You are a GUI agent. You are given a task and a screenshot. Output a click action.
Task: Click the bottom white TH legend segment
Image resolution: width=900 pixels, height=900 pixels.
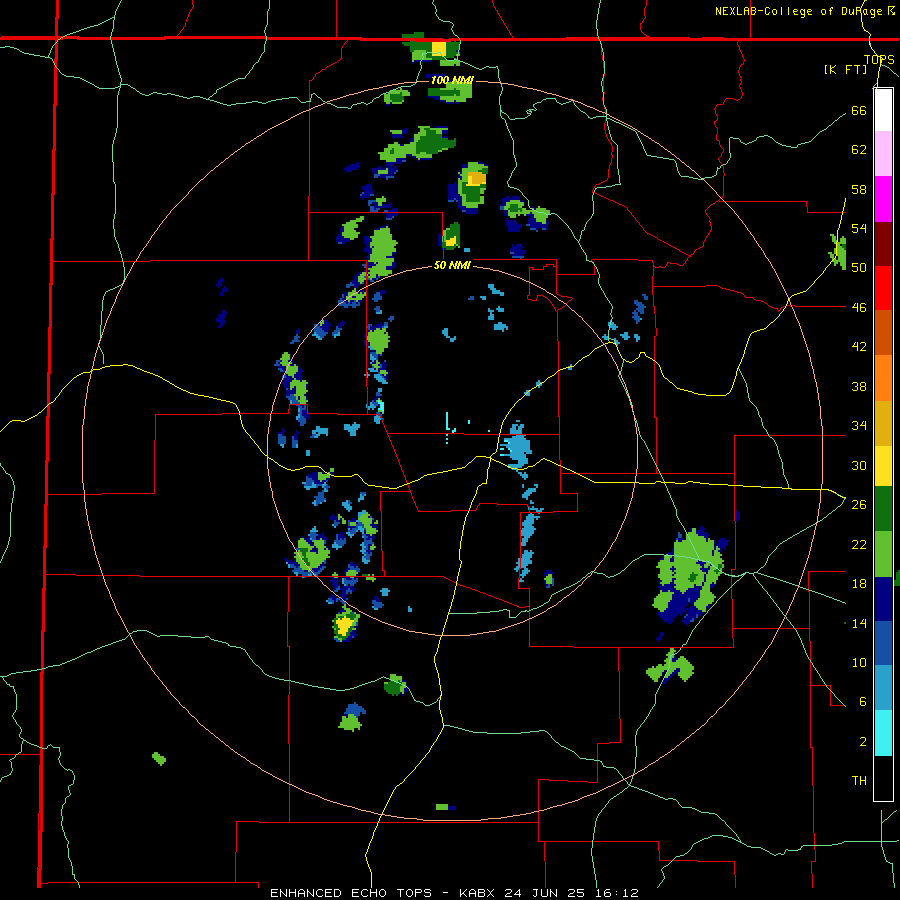coord(883,777)
